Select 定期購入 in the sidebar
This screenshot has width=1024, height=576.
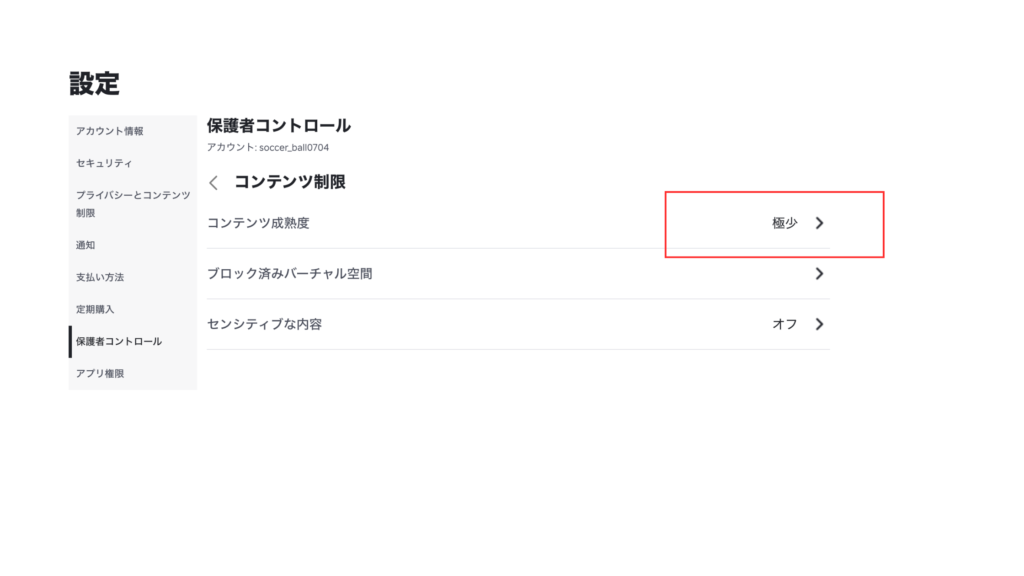pos(96,309)
